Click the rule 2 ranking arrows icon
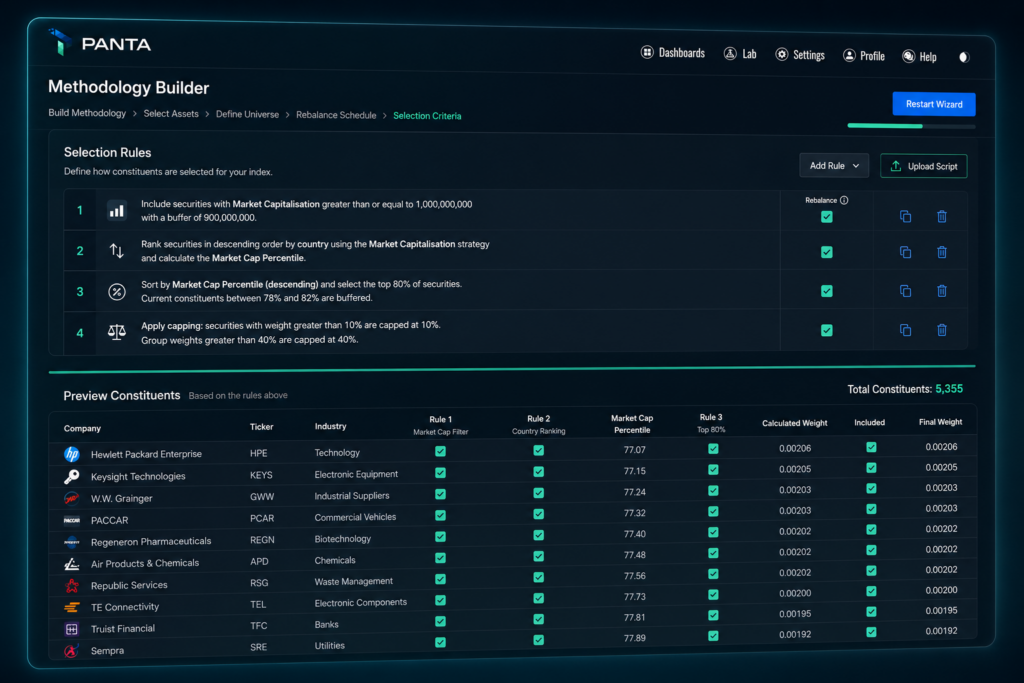1024x683 pixels. pyautogui.click(x=116, y=251)
